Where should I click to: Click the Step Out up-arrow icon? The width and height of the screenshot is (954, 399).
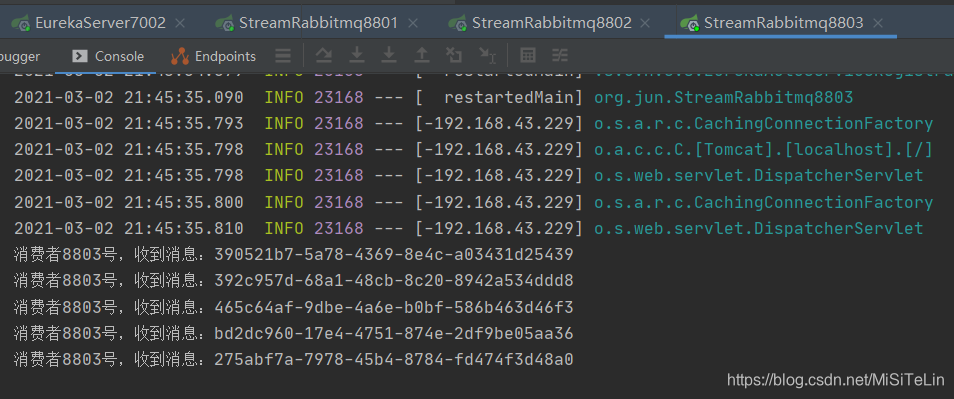click(x=422, y=55)
